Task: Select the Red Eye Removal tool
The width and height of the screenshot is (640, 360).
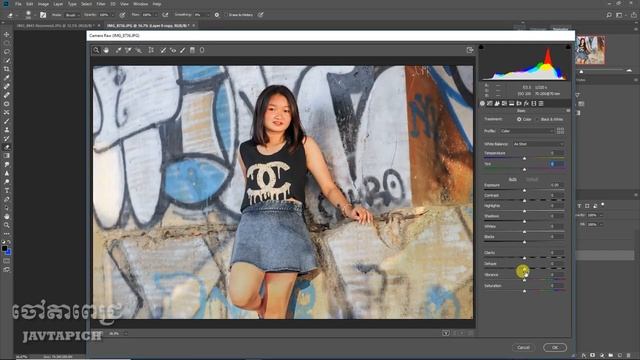Action: coord(173,50)
